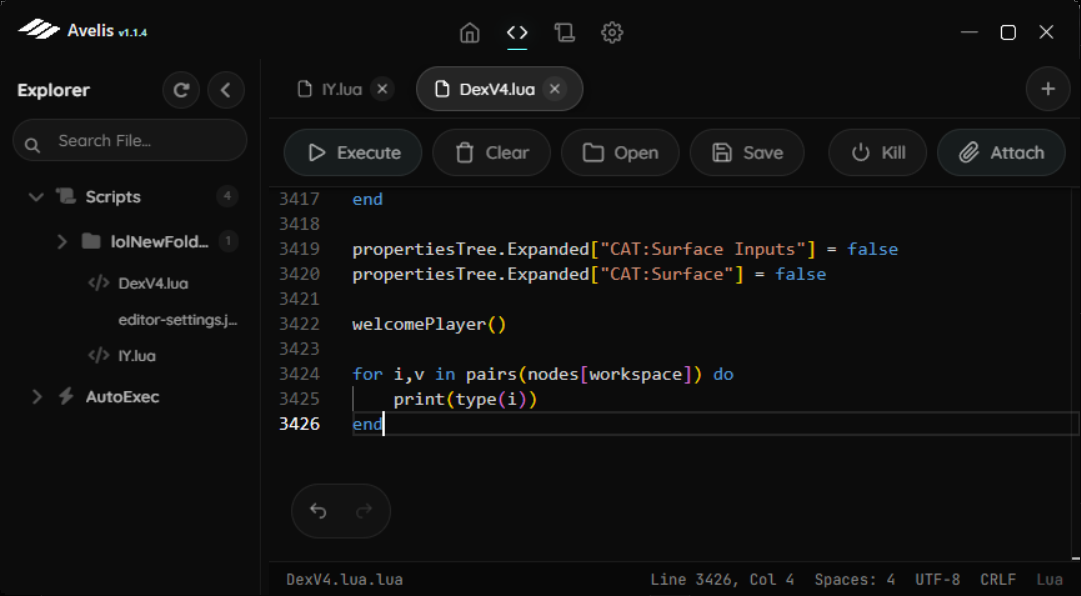The width and height of the screenshot is (1081, 596).
Task: Click DexV4.lua.lua filename in status bar
Action: (345, 579)
